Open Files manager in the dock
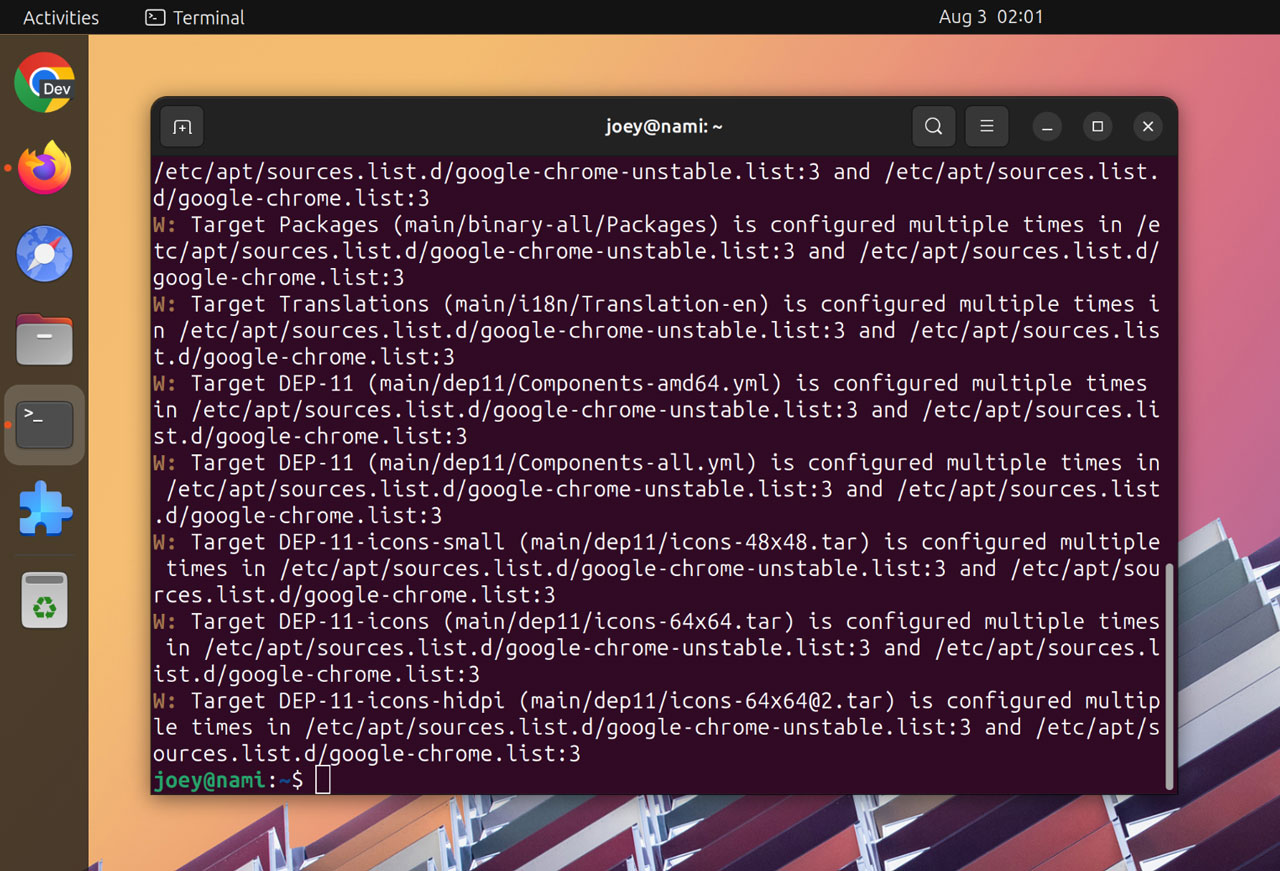This screenshot has height=871, width=1280. 44,339
